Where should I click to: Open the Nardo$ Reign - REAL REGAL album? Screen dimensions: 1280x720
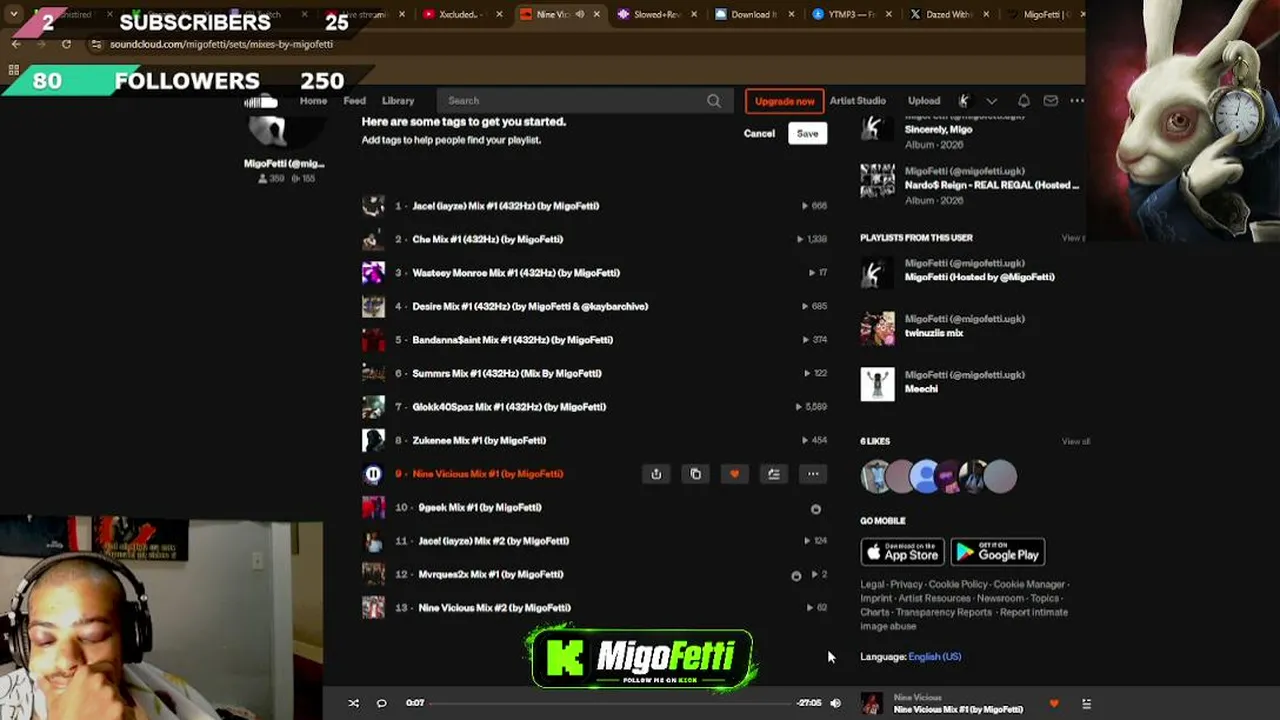coord(992,185)
